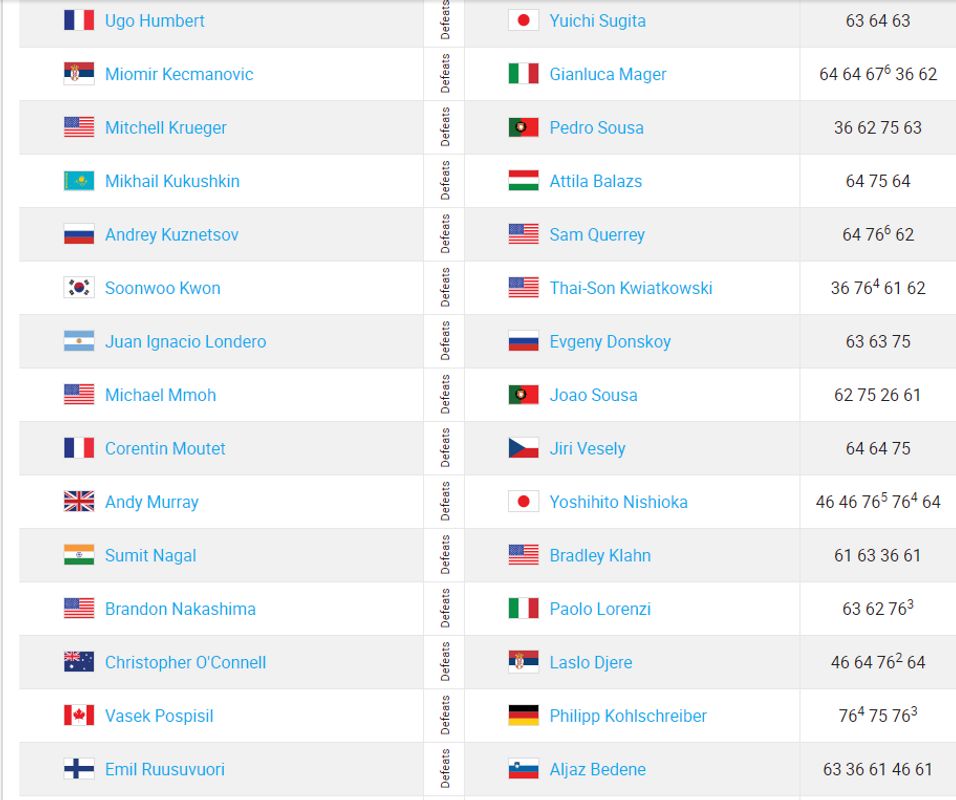Click the Indian flag beside Sumit Nagal
Image resolution: width=956 pixels, height=800 pixels.
tap(79, 555)
